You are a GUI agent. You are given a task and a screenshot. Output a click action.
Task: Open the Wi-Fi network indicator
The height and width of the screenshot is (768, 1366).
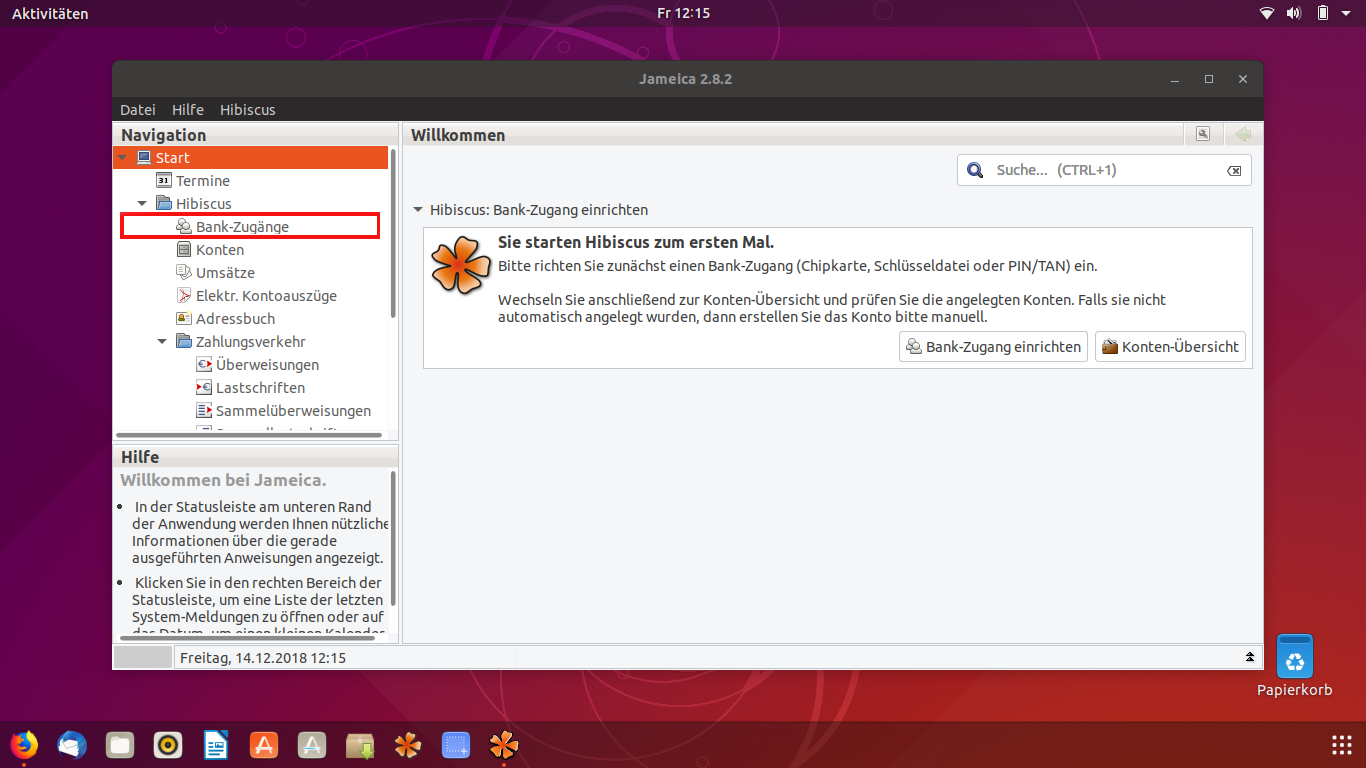coord(1267,13)
